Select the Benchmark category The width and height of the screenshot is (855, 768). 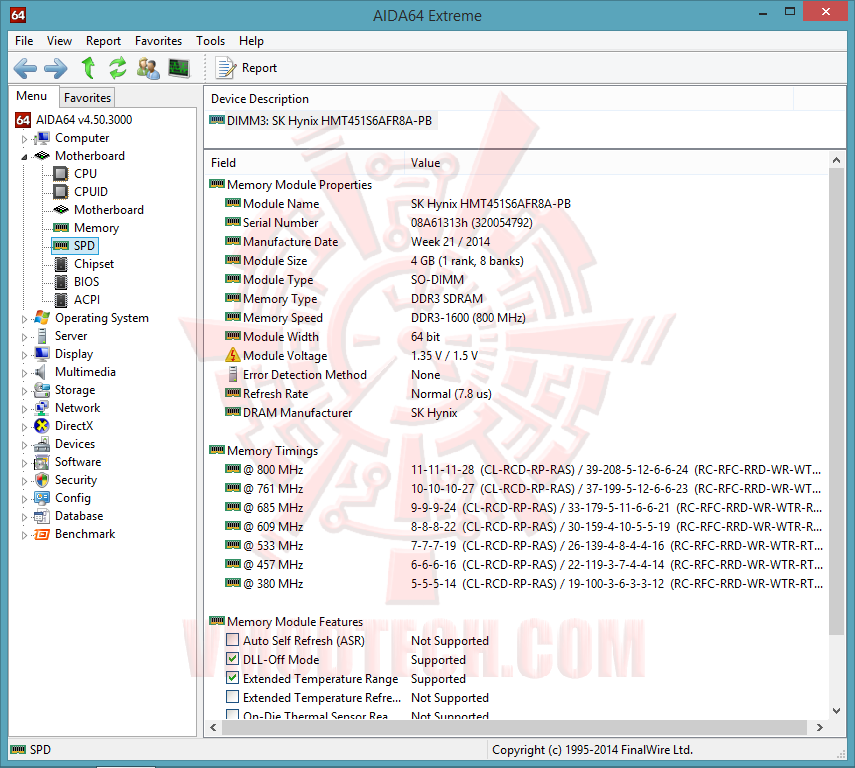85,533
